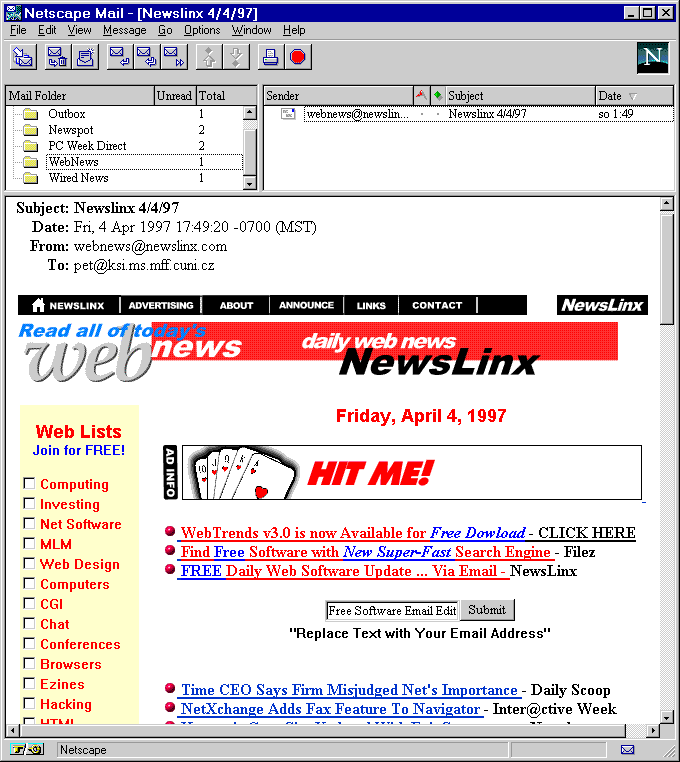Open the Window menu
The height and width of the screenshot is (762, 680).
(x=251, y=30)
